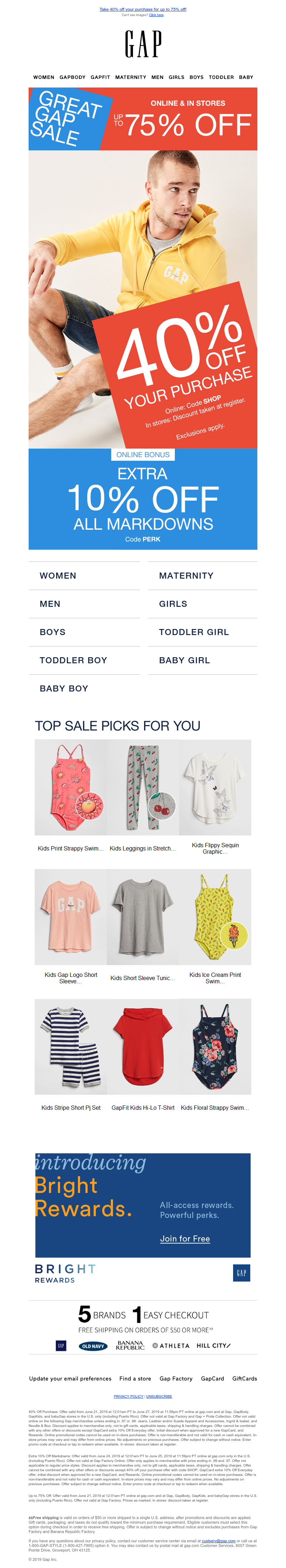Click the Athleta brand logo
Screen dimensions: 286x1568
(x=171, y=1345)
